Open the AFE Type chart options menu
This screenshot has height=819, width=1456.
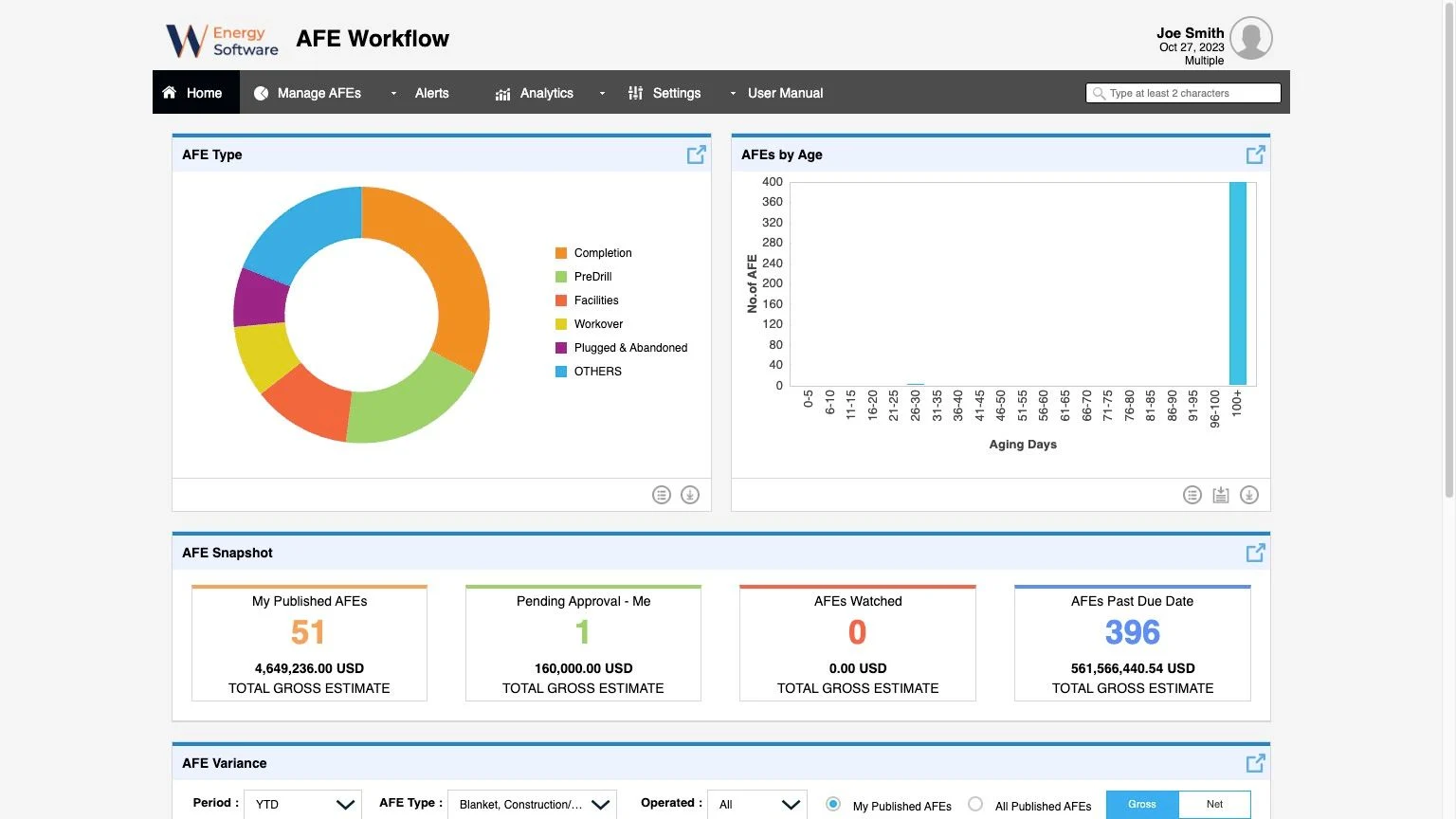[661, 494]
